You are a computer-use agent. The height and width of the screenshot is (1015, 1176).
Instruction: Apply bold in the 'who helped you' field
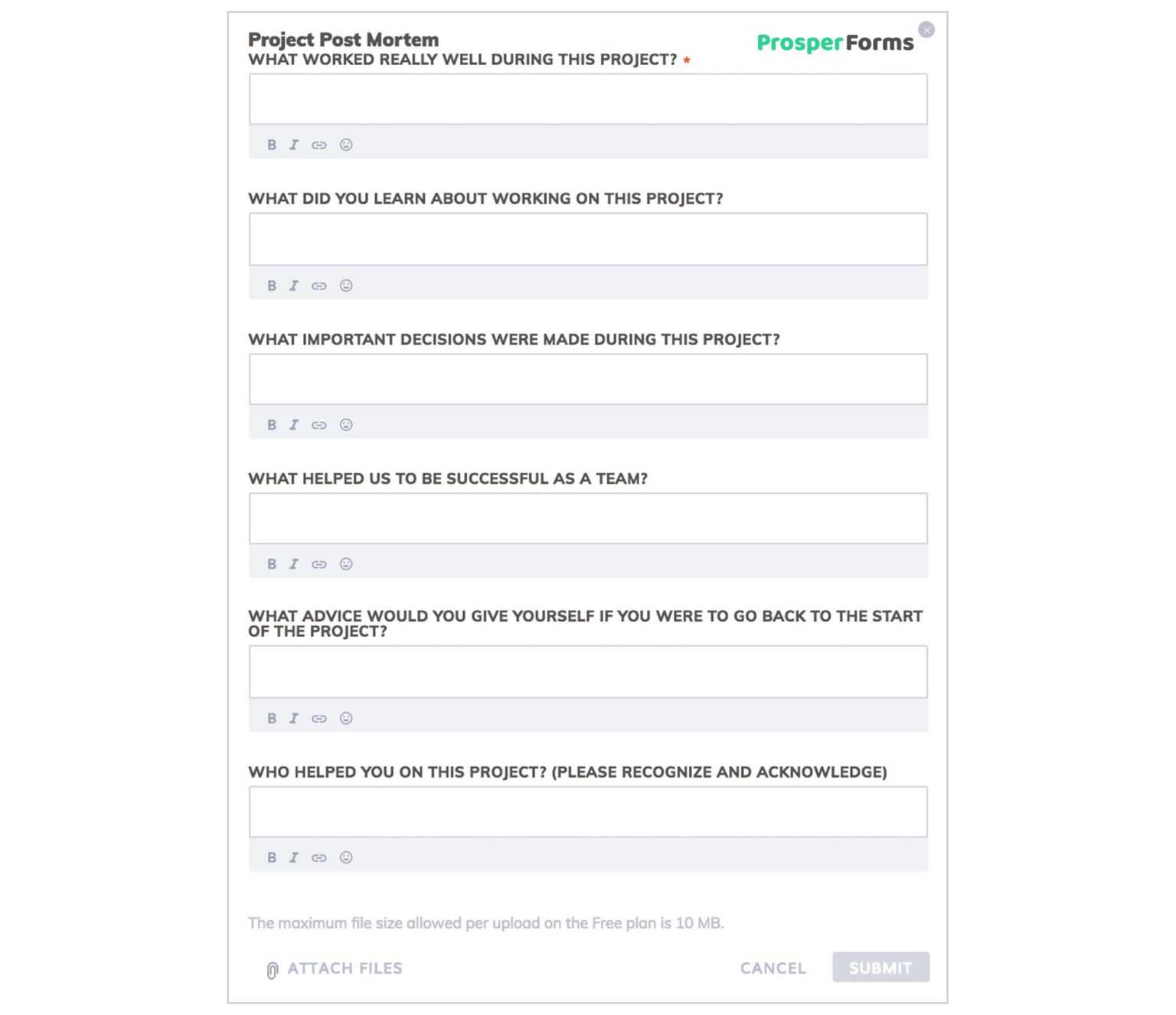click(x=272, y=857)
